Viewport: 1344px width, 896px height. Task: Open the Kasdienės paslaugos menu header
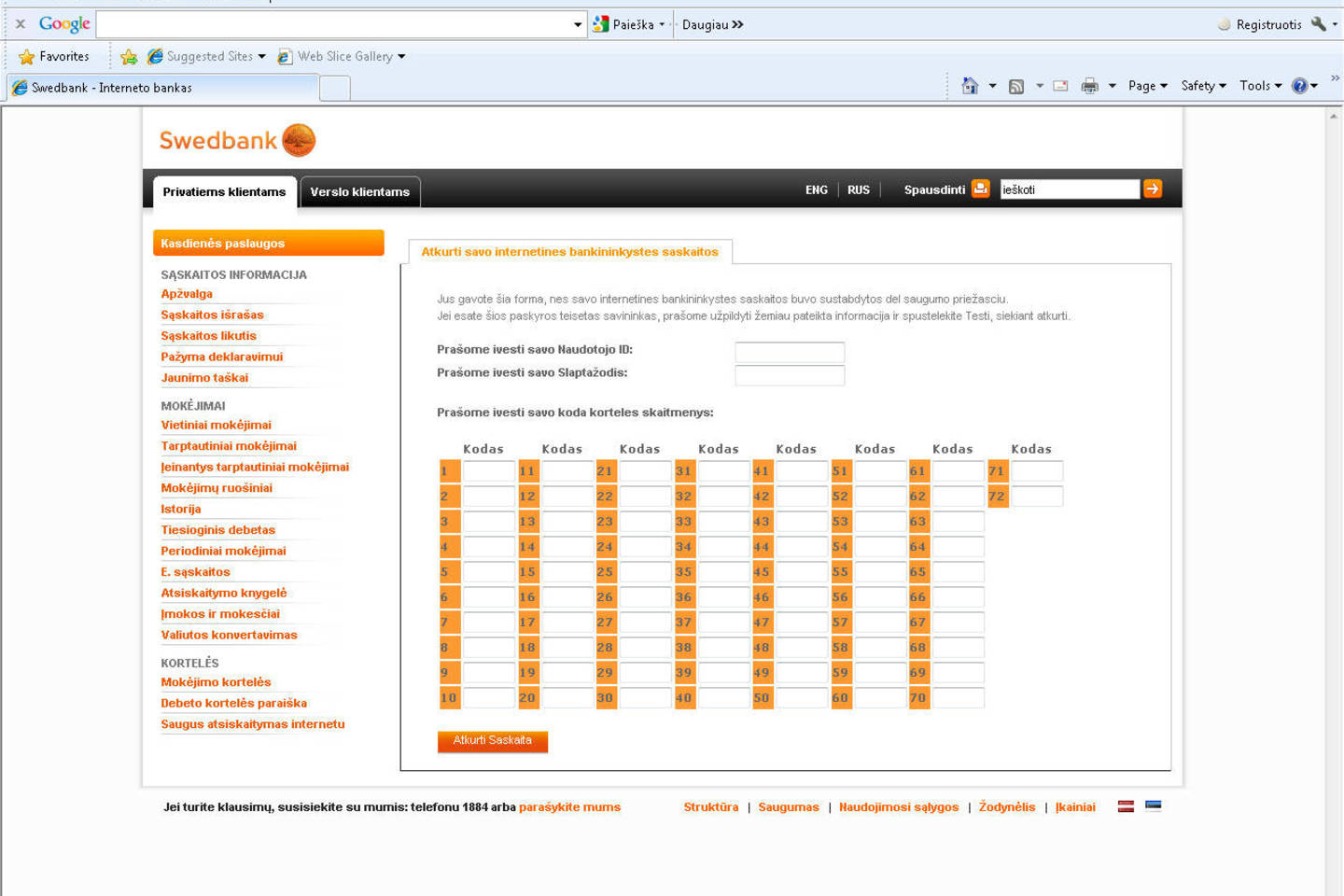click(269, 243)
